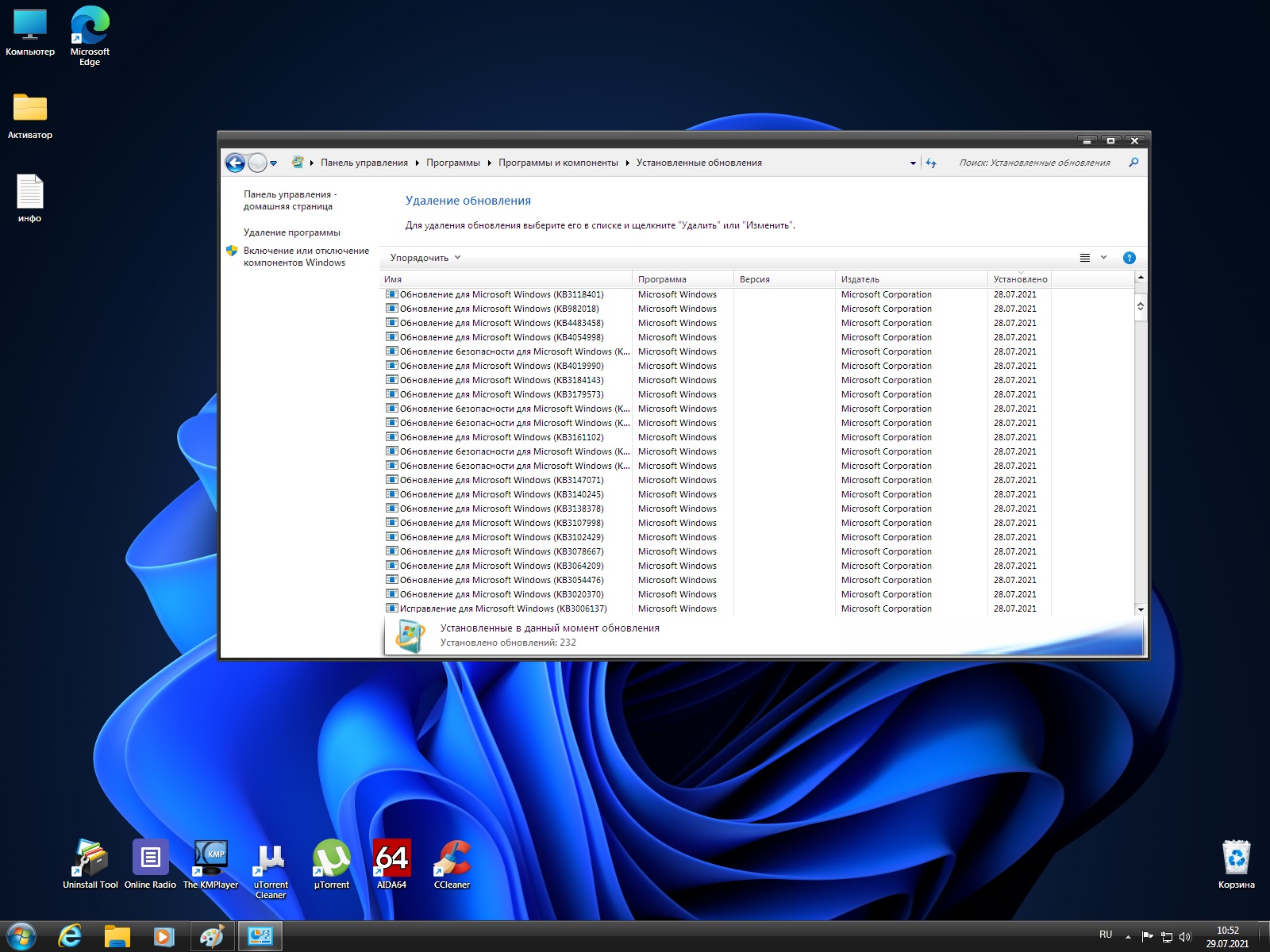Image resolution: width=1270 pixels, height=952 pixels.
Task: Launch CCleaner desktop shortcut
Action: coord(452,865)
